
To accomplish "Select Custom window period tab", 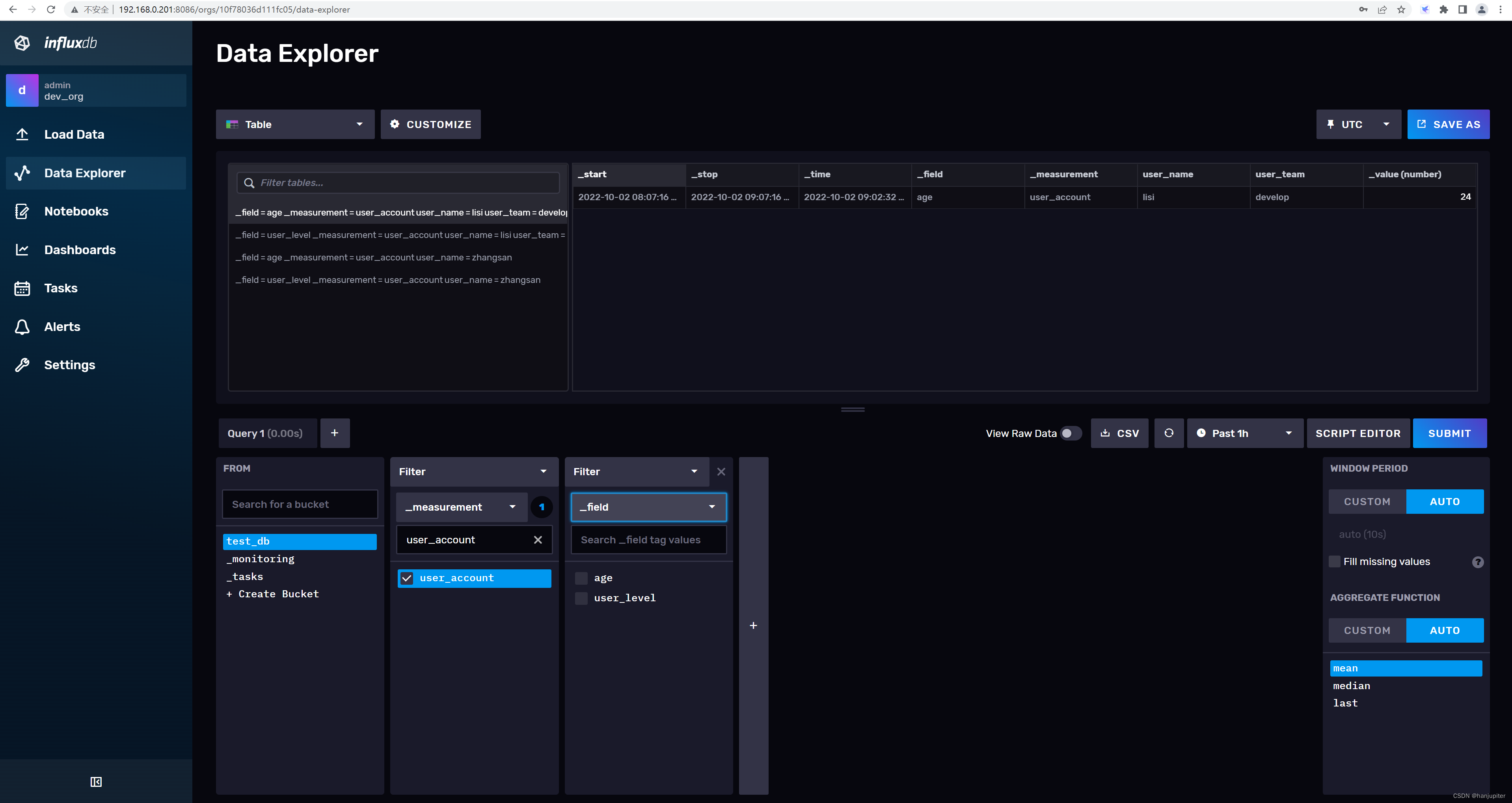I will point(1367,502).
